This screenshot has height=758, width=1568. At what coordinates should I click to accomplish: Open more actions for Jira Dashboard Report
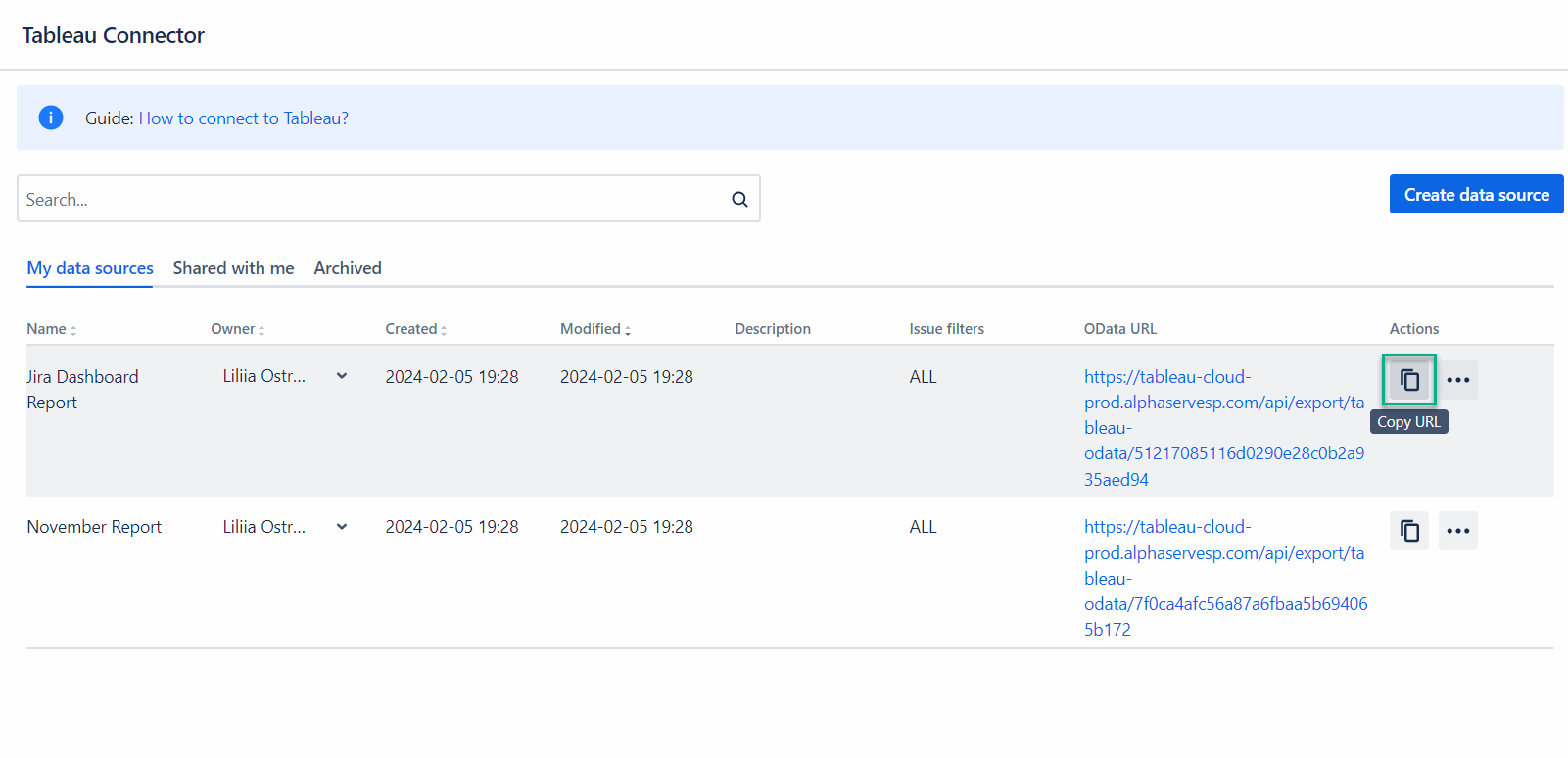1458,380
